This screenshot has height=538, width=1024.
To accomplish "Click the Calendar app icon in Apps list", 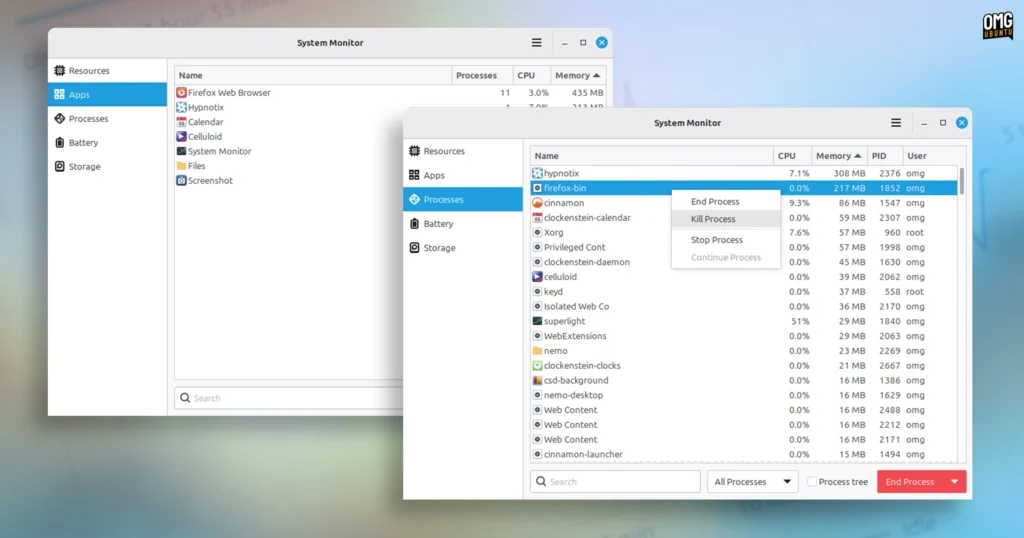I will point(182,122).
